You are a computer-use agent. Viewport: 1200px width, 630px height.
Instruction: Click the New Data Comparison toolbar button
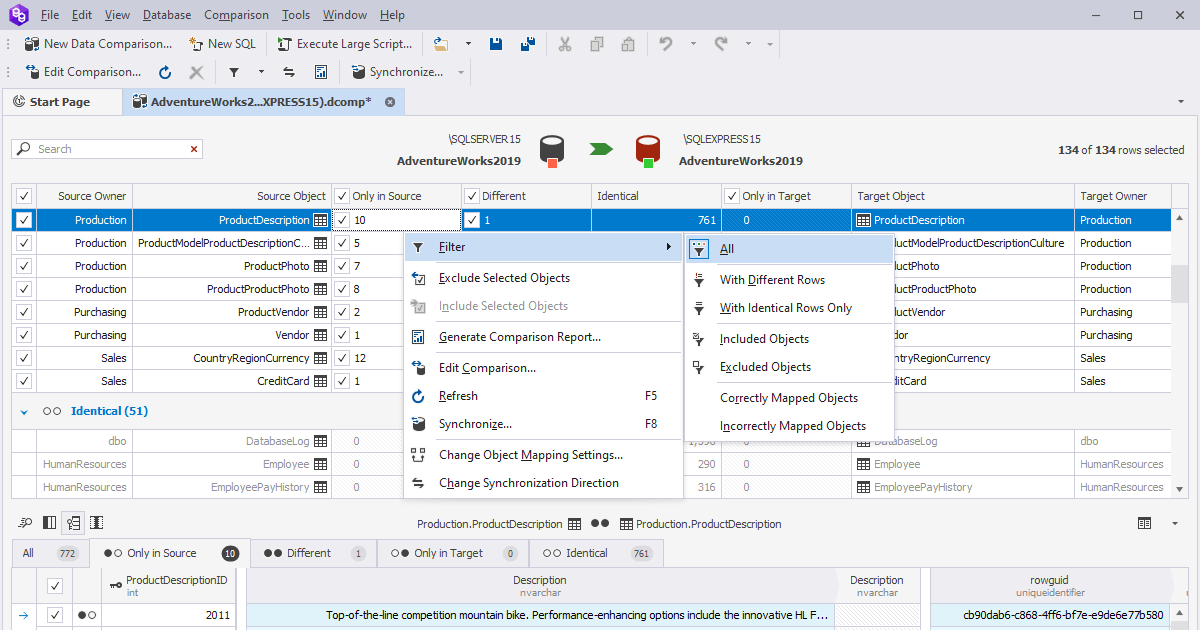98,44
